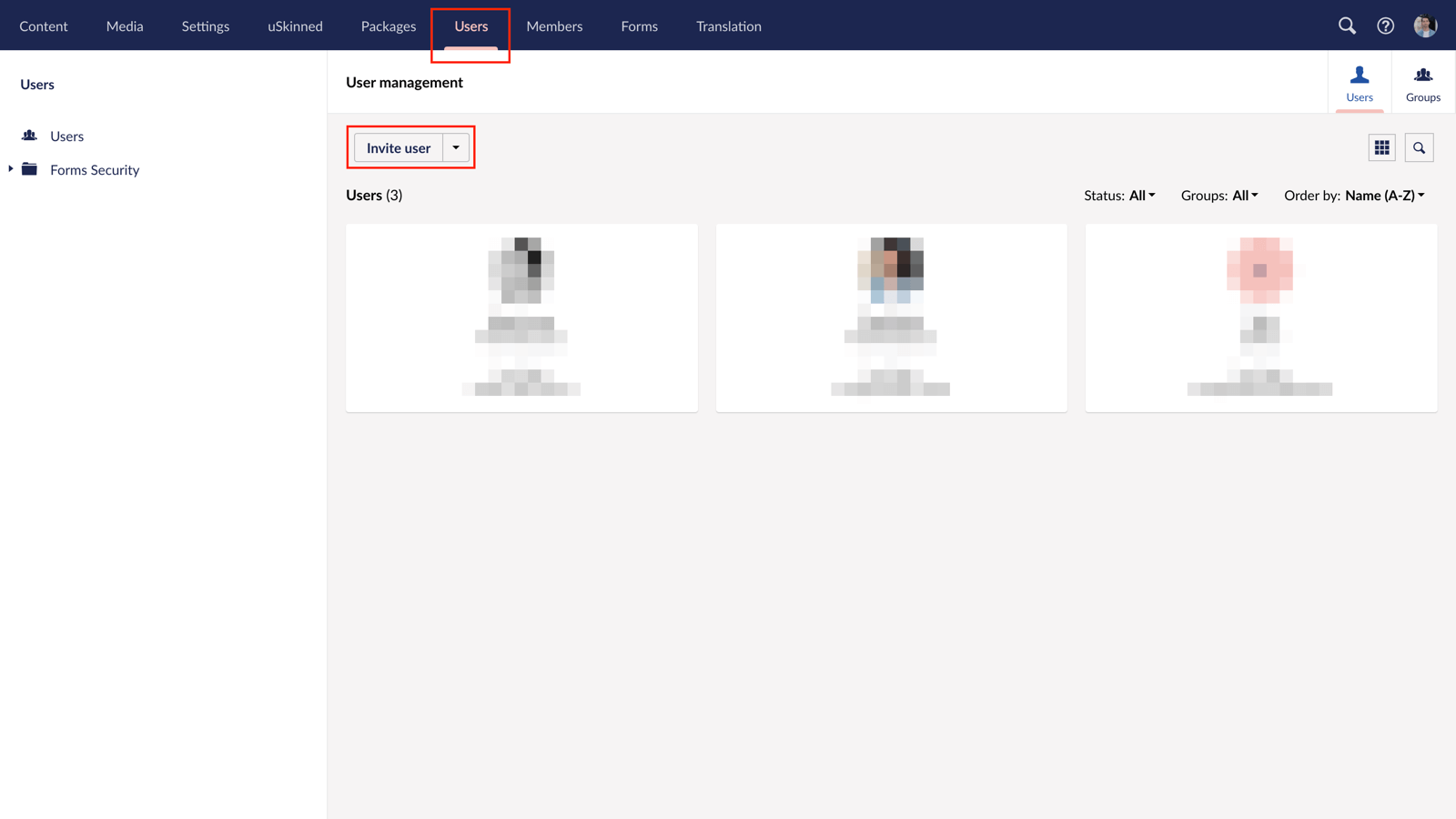This screenshot has width=1456, height=819.
Task: Click the help question mark icon
Action: (1385, 25)
